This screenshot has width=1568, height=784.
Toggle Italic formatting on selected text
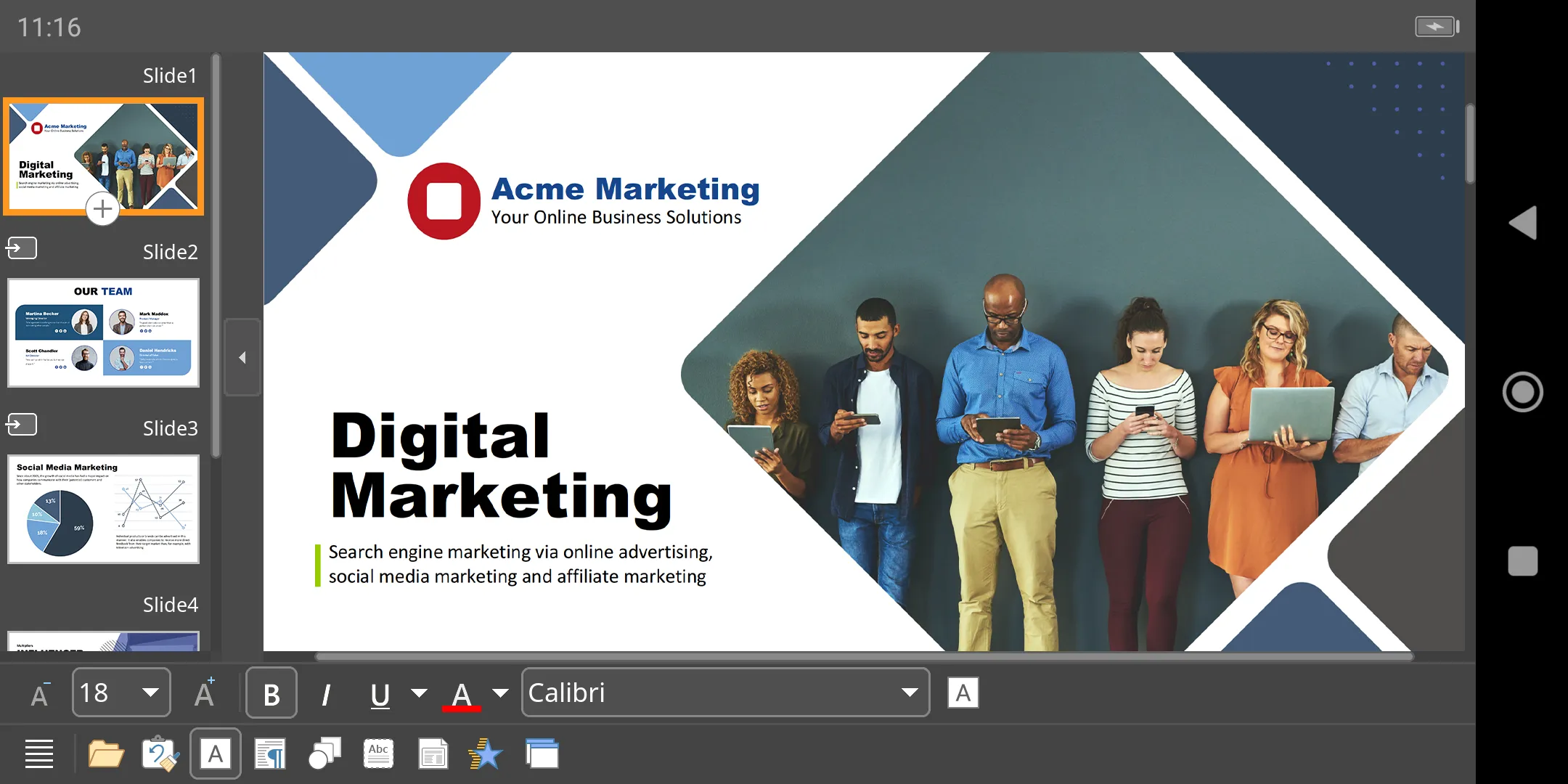326,693
